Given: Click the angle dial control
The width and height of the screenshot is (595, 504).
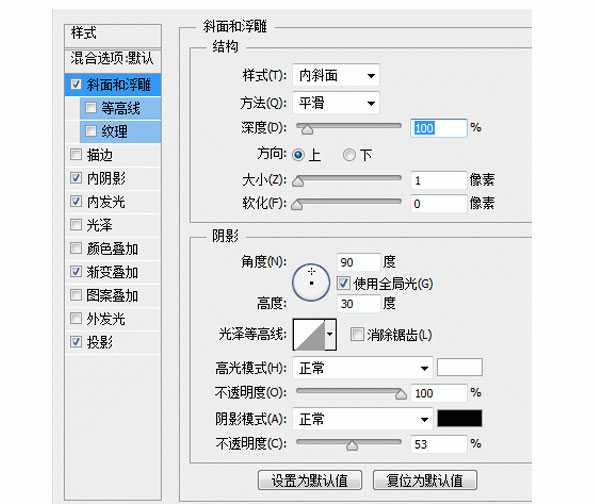Looking at the screenshot, I should (311, 283).
